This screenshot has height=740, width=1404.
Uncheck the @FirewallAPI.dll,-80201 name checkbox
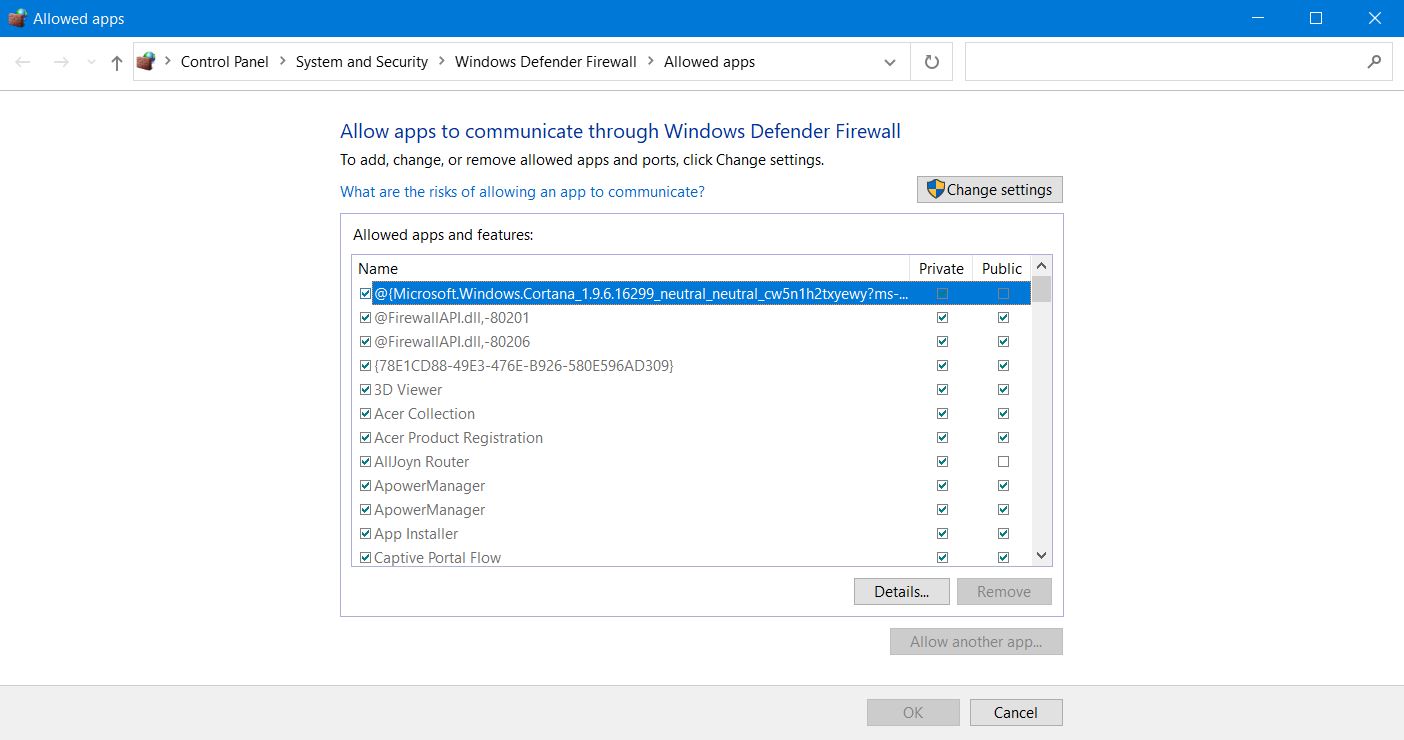[365, 318]
